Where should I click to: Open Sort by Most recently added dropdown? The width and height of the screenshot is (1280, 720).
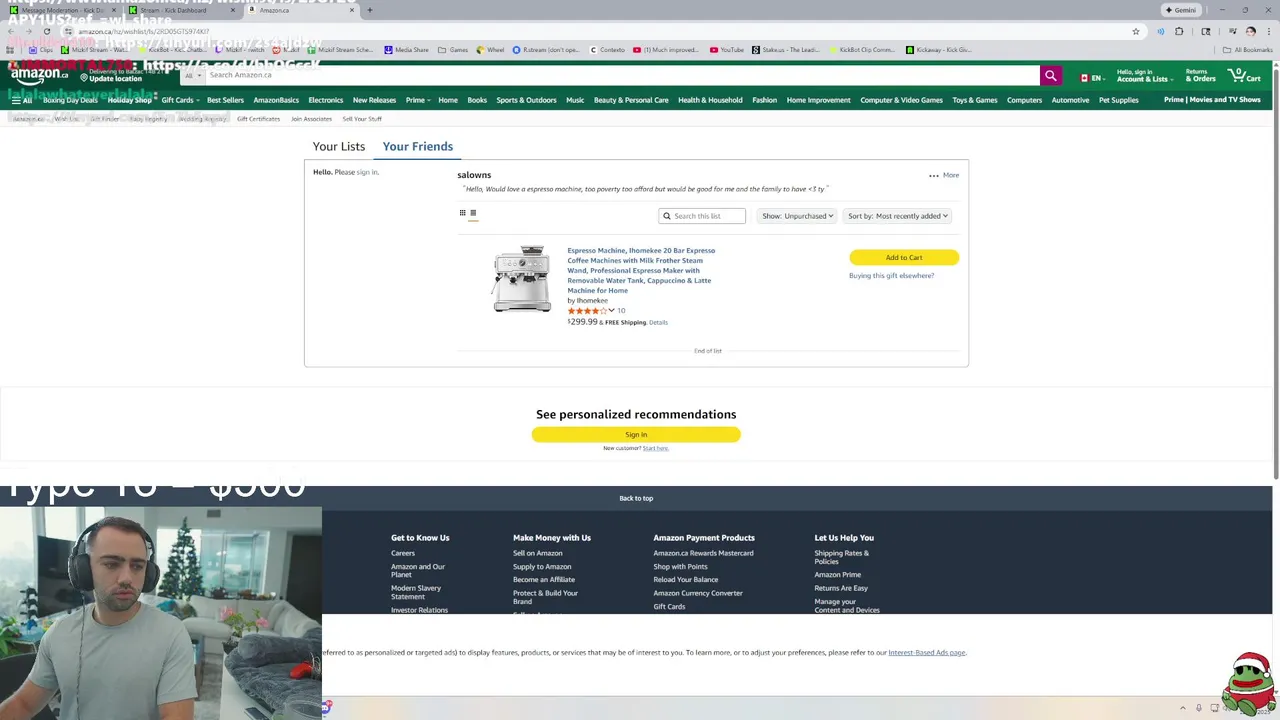pos(898,216)
